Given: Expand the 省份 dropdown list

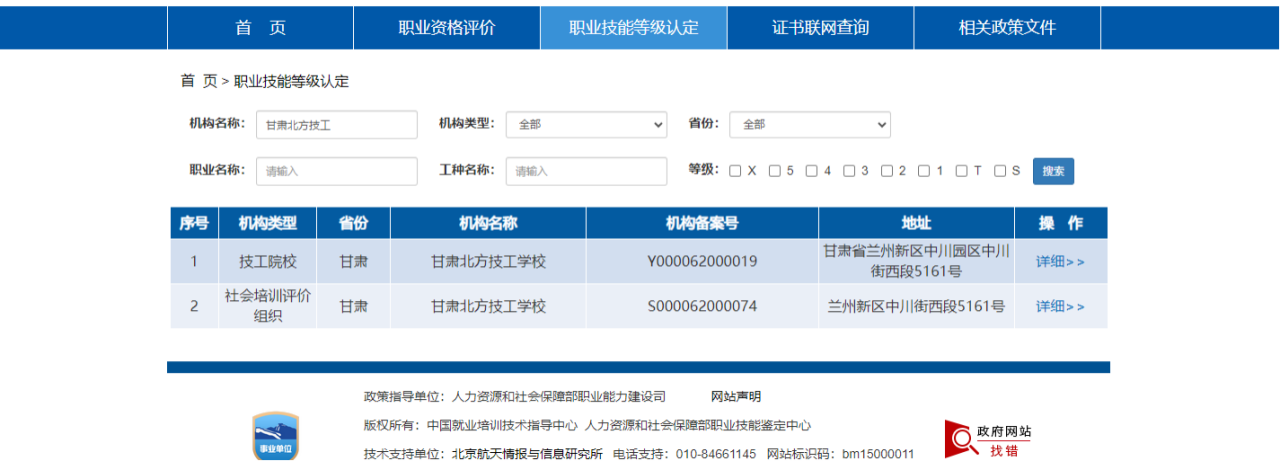Looking at the screenshot, I should 809,124.
